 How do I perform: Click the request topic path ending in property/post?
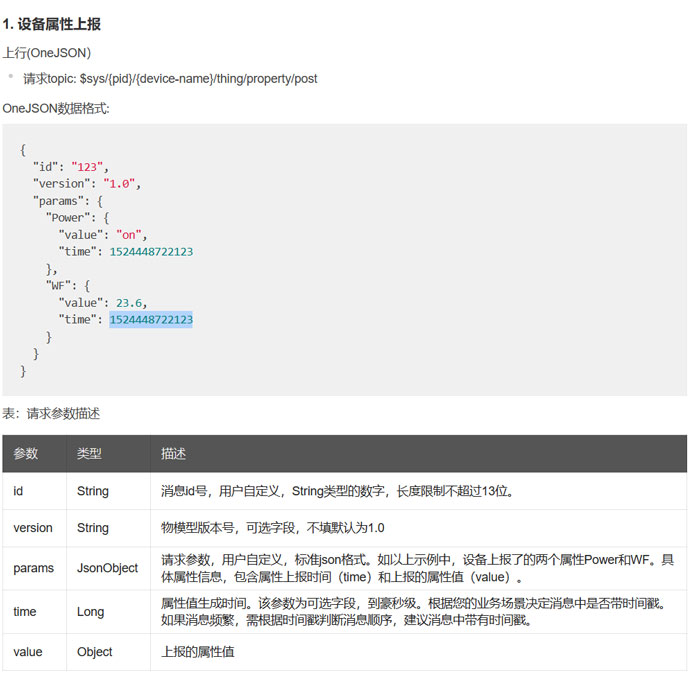coord(170,78)
